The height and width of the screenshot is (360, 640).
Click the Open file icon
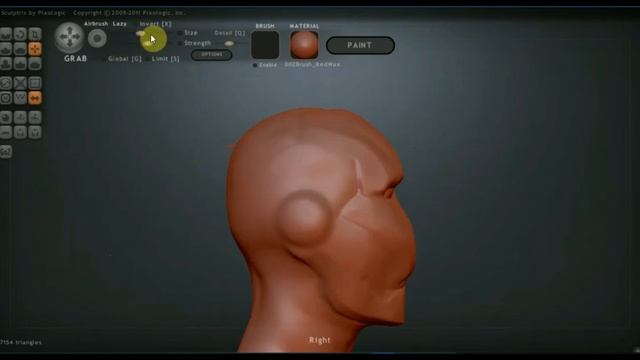click(x=6, y=132)
